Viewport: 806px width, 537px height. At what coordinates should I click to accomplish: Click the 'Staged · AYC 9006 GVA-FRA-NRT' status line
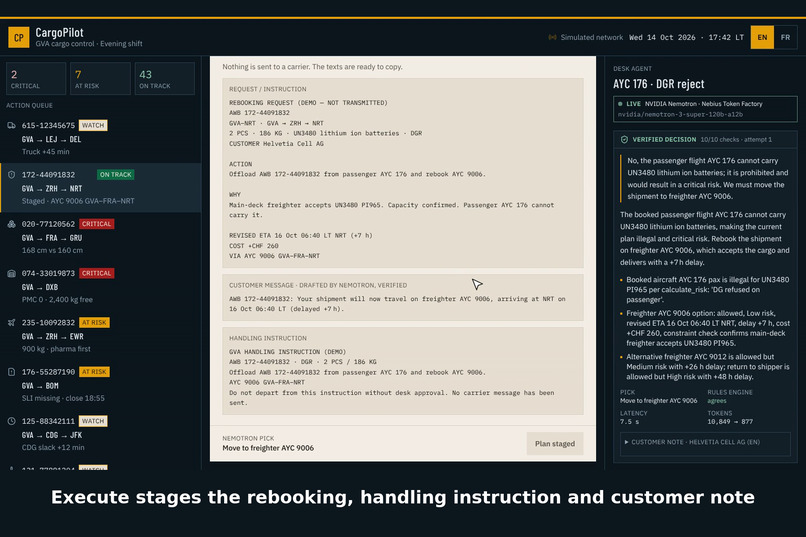[x=78, y=201]
